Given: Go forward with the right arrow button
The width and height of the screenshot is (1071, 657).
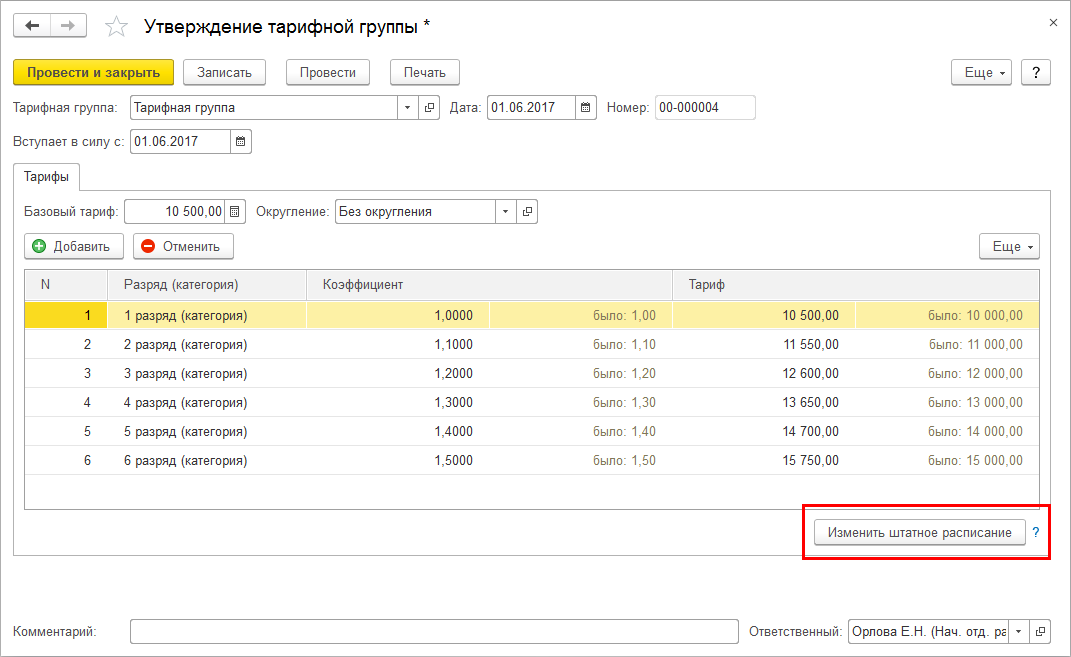Looking at the screenshot, I should [x=68, y=26].
